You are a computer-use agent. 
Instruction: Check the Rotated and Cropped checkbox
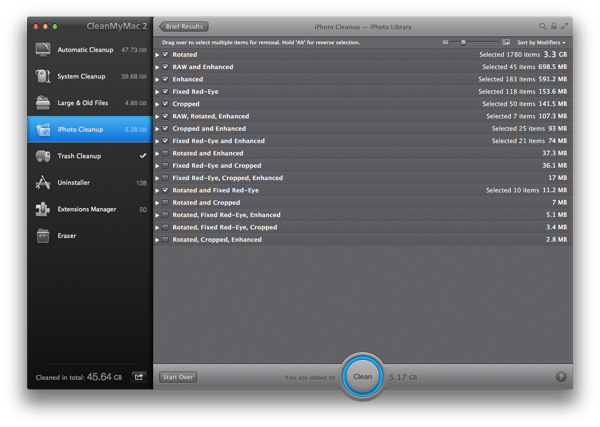tap(165, 203)
